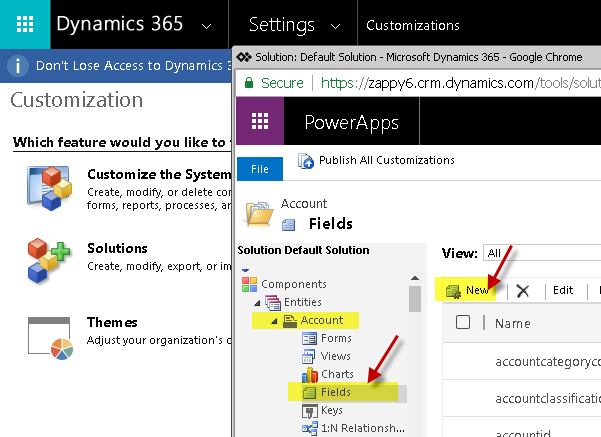Image resolution: width=601 pixels, height=437 pixels.
Task: Click the accountcategorycode field row
Action: pyautogui.click(x=522, y=361)
